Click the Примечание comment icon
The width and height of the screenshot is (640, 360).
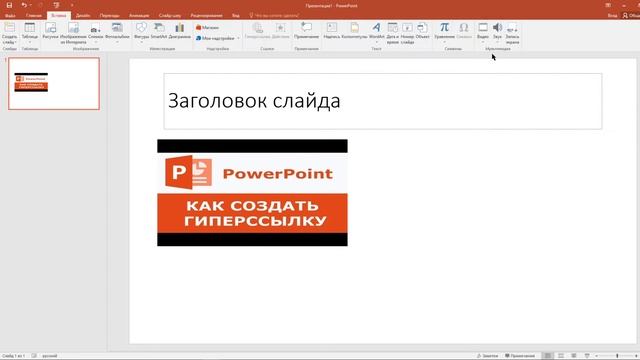tap(306, 31)
